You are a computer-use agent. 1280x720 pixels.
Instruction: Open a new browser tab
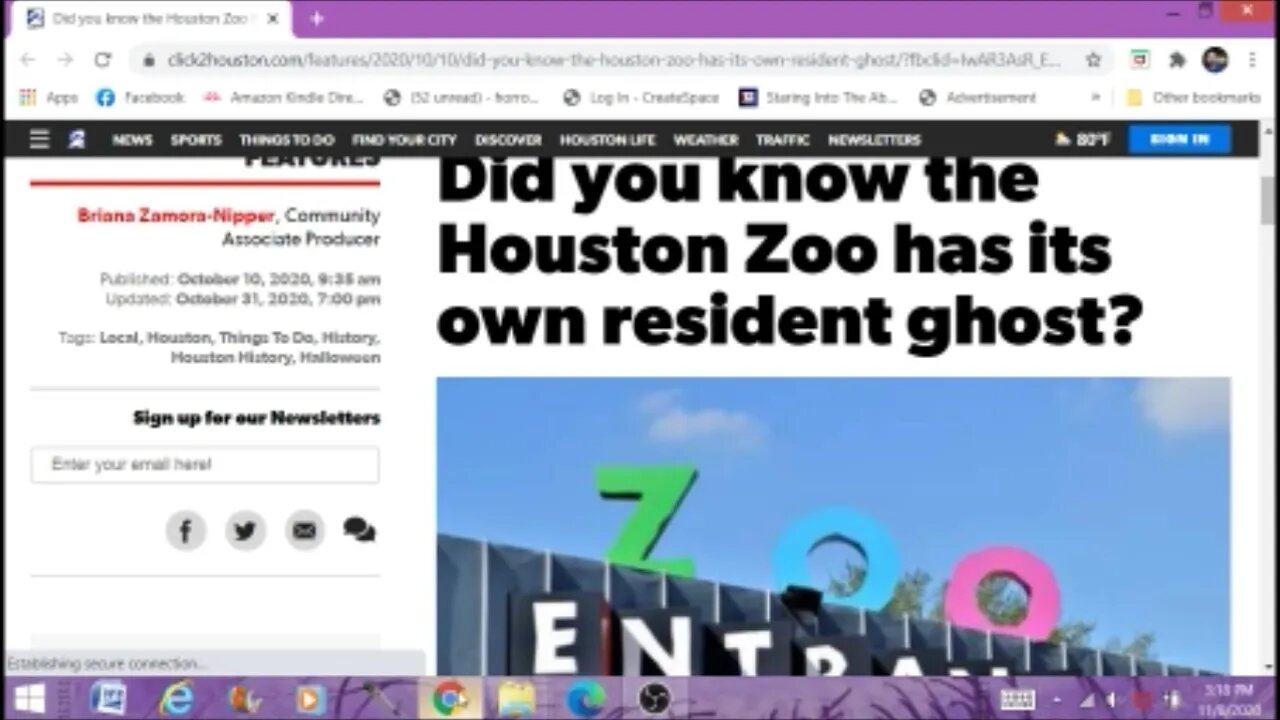(316, 19)
